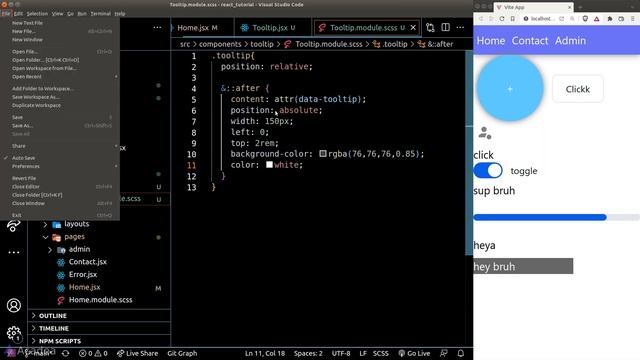The image size is (640, 360).
Task: Open Brave Rewards triangle icon
Action: [x=597, y=19]
